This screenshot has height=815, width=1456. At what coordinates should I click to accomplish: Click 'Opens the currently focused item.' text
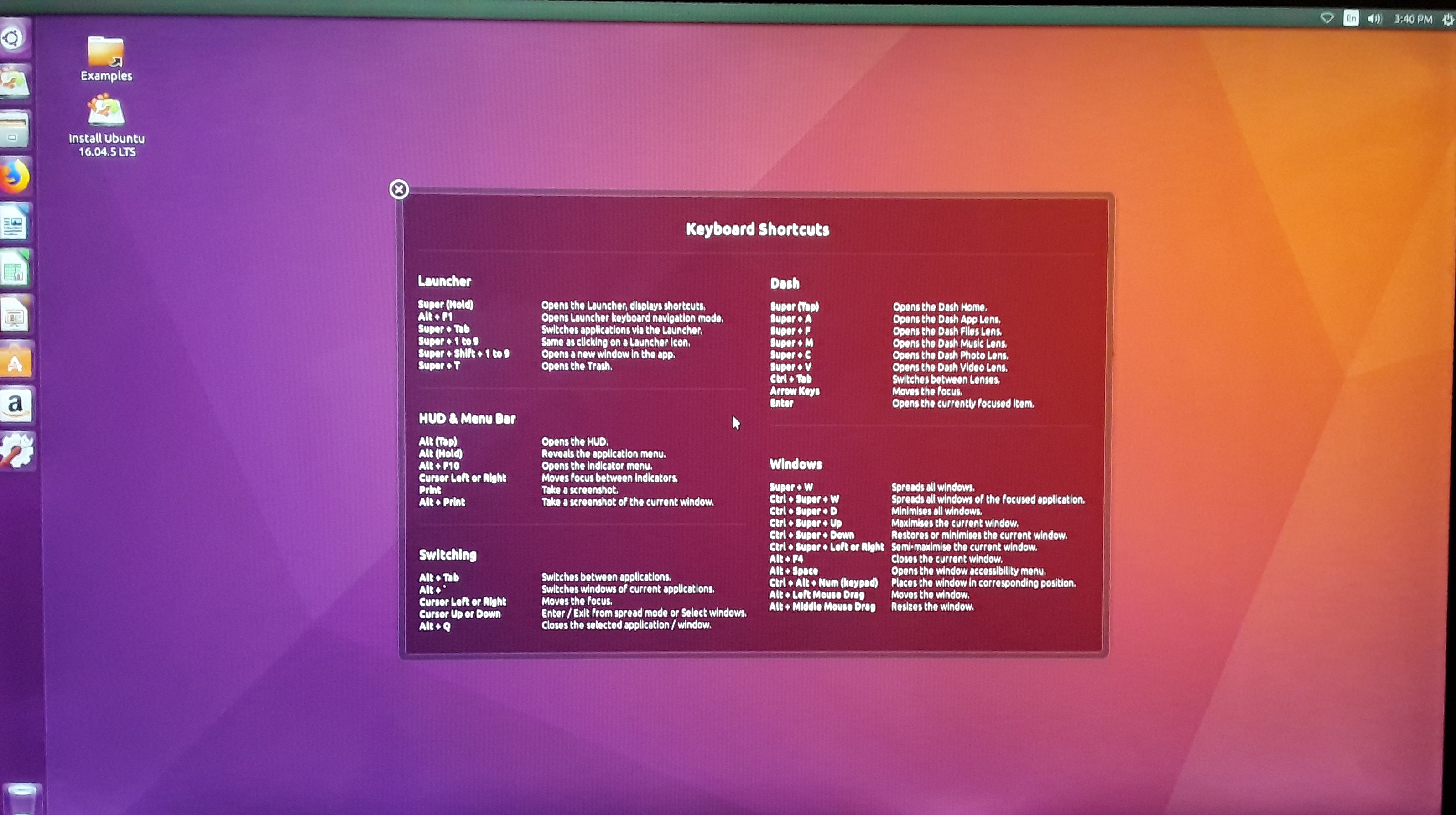pos(963,404)
